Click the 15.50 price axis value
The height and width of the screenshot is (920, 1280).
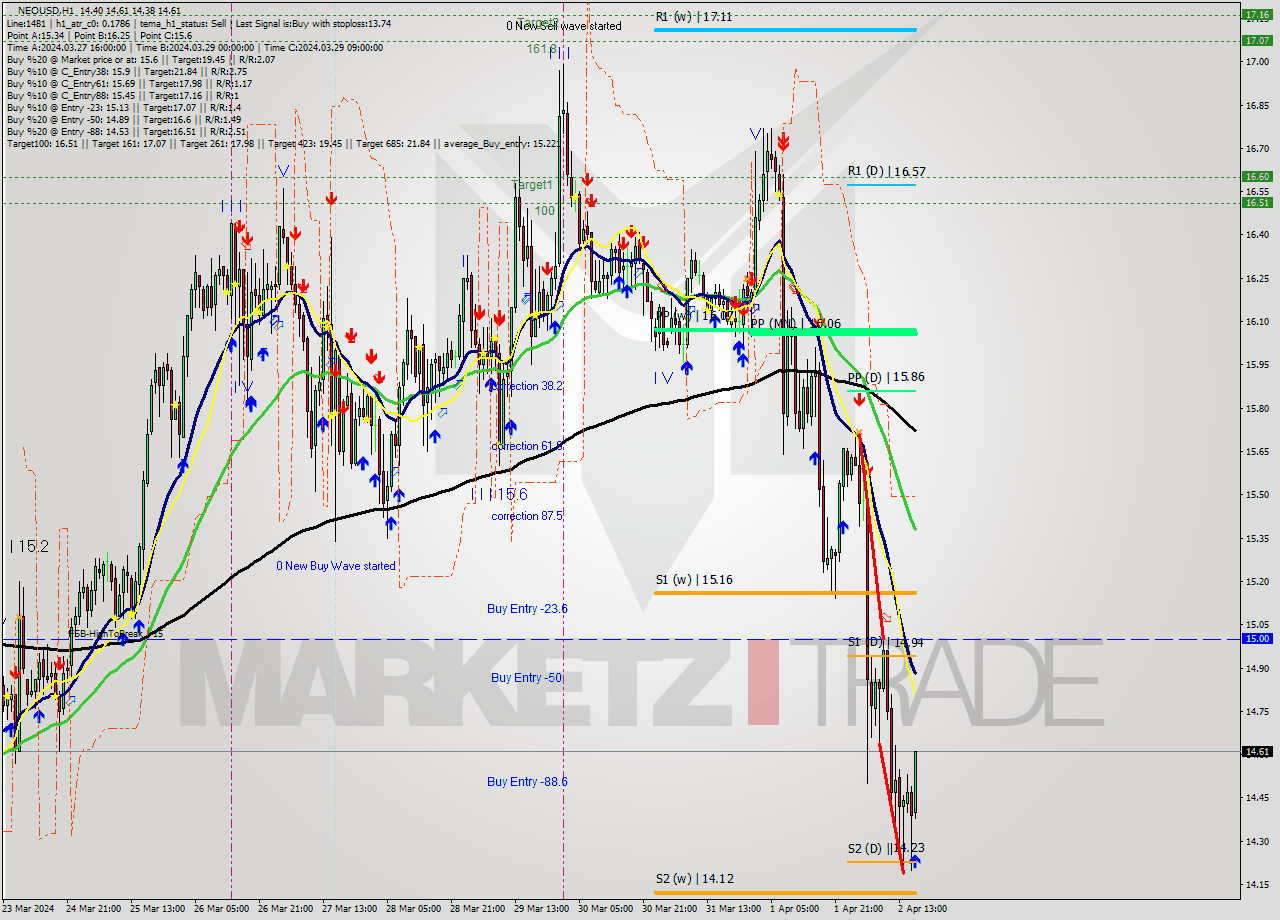[1256, 494]
